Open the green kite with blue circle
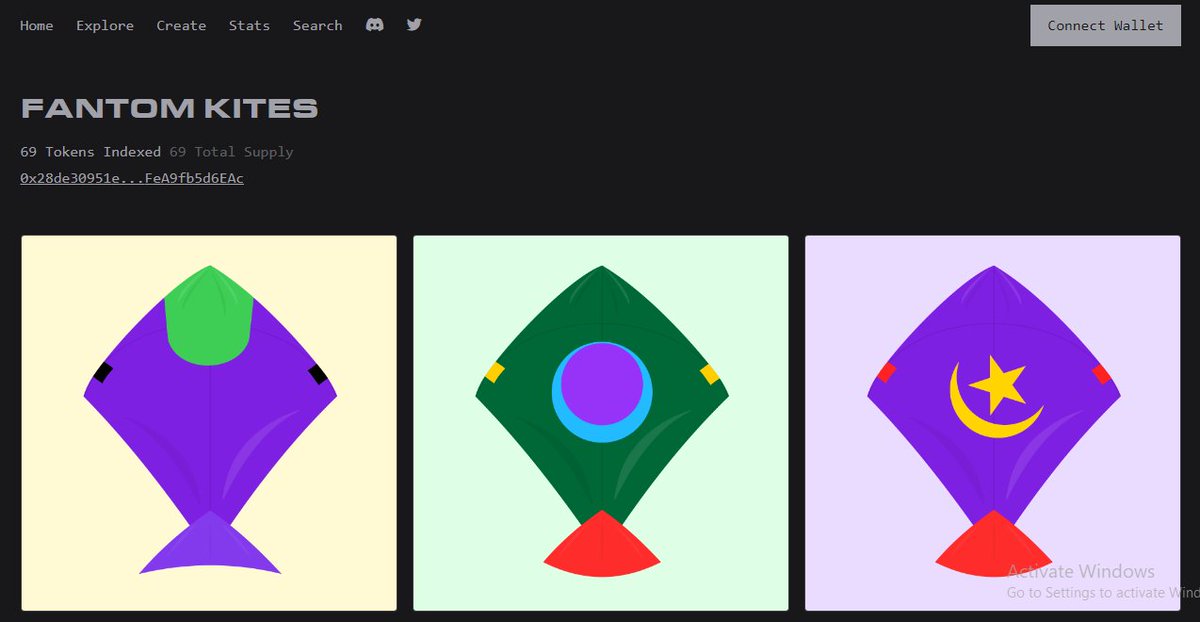The image size is (1200, 622). coord(601,423)
